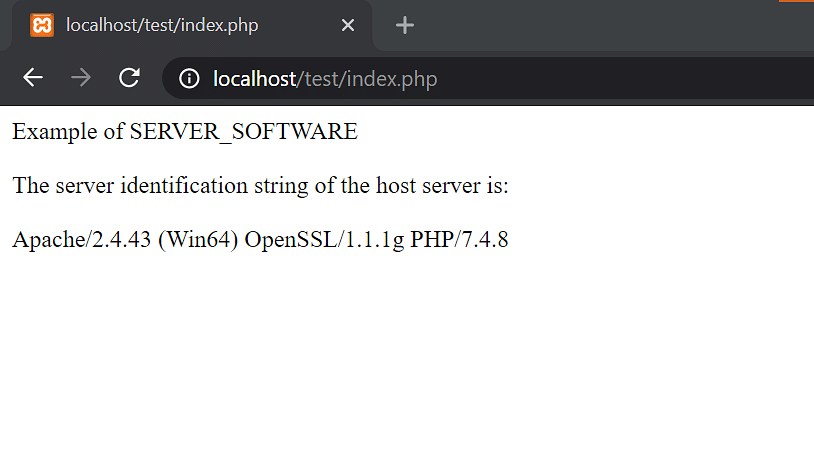This screenshot has width=814, height=457.
Task: View site information via the info icon
Action: [189, 79]
